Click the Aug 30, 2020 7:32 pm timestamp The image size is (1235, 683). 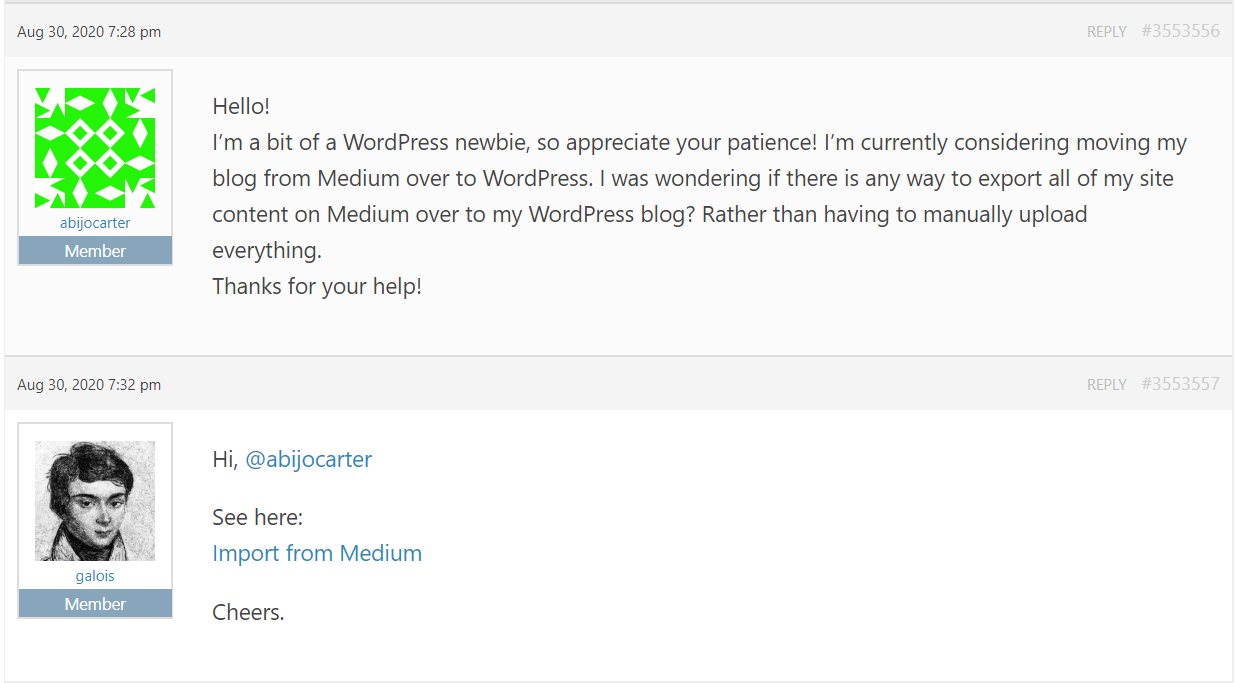tap(89, 385)
